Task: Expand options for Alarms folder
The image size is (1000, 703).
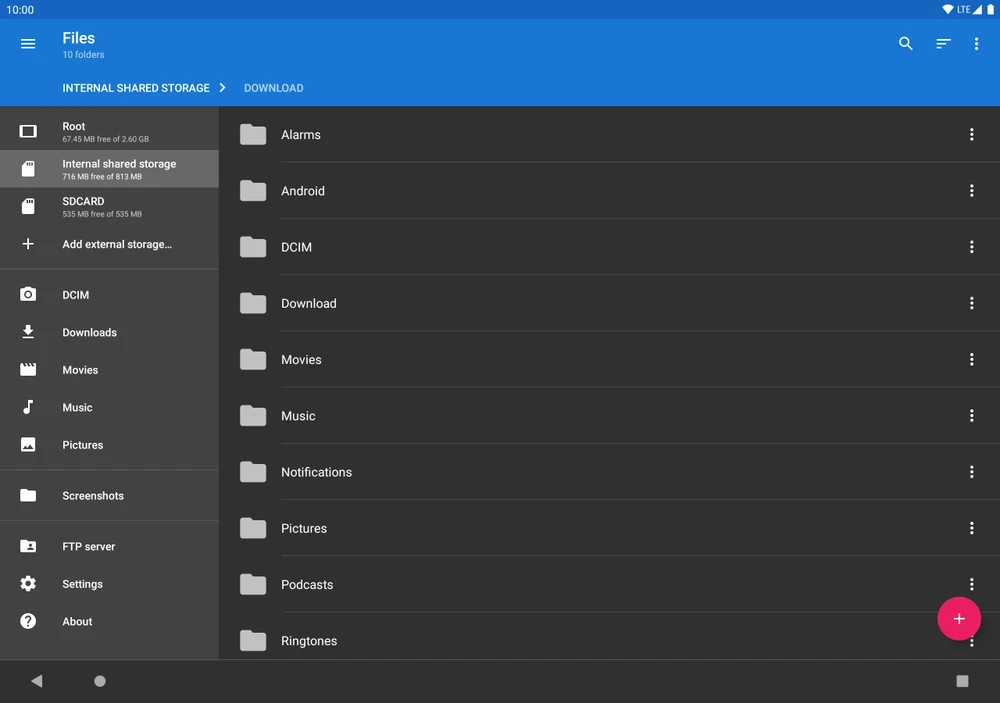Action: [x=971, y=135]
